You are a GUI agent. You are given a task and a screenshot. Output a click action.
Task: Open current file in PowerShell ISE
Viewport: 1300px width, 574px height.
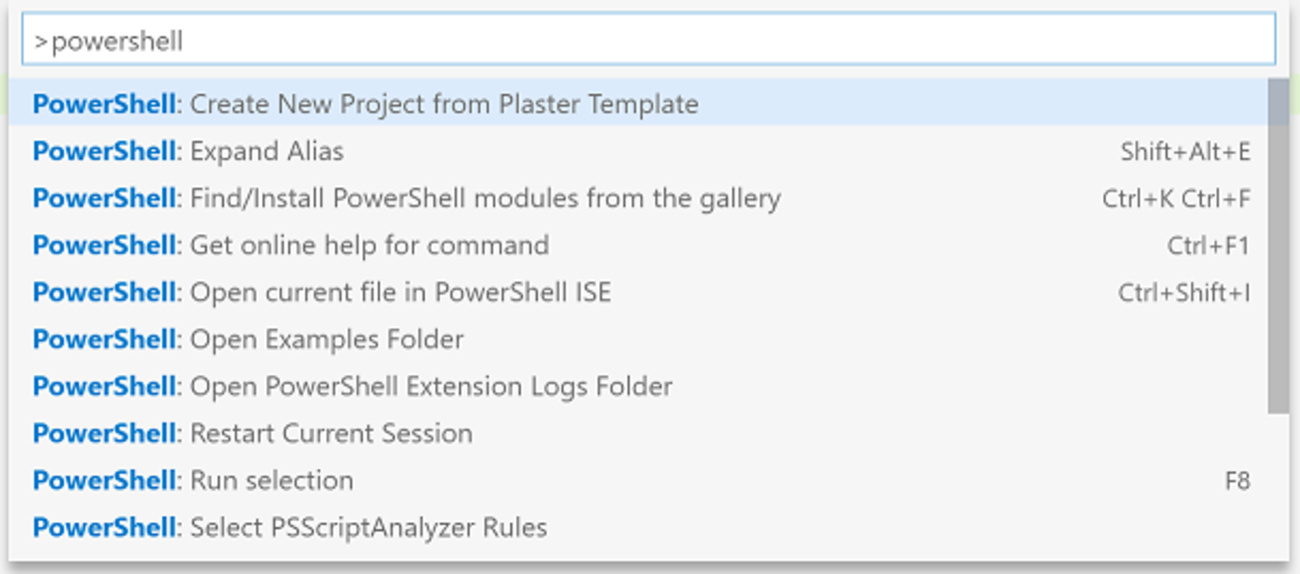coord(321,292)
